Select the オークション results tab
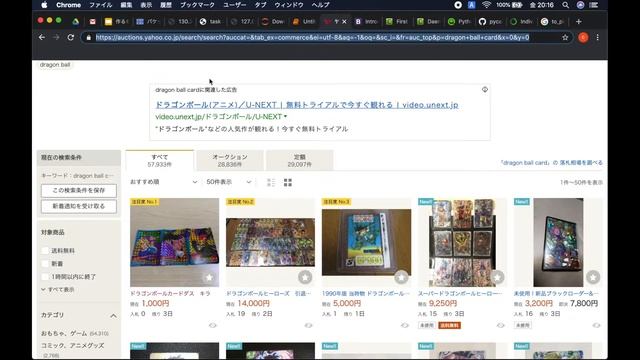The height and width of the screenshot is (360, 640). pyautogui.click(x=230, y=160)
